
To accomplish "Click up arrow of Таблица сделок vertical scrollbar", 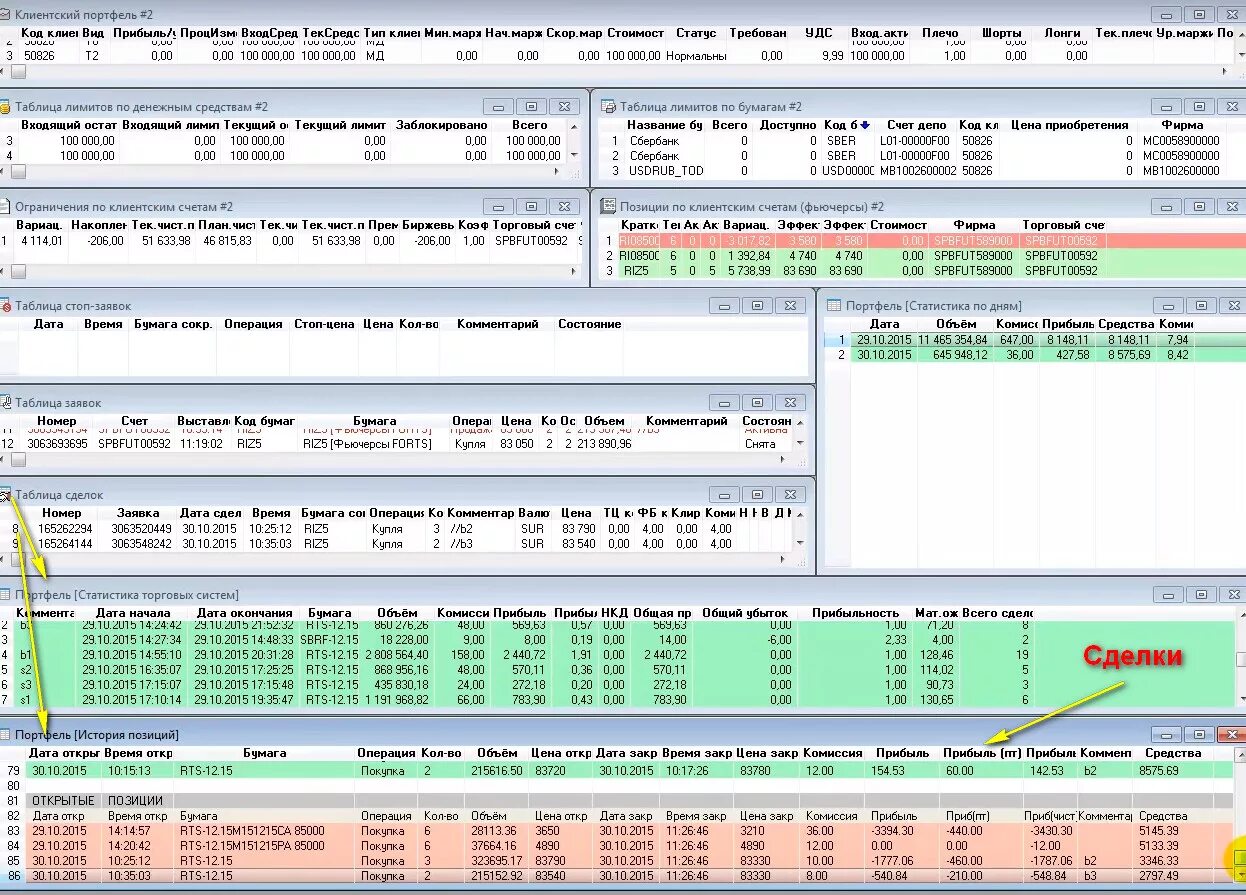I will (x=798, y=513).
